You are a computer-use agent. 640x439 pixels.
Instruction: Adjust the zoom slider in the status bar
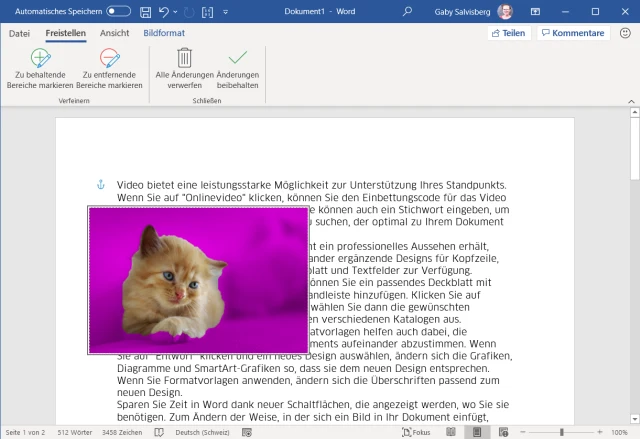coord(562,432)
